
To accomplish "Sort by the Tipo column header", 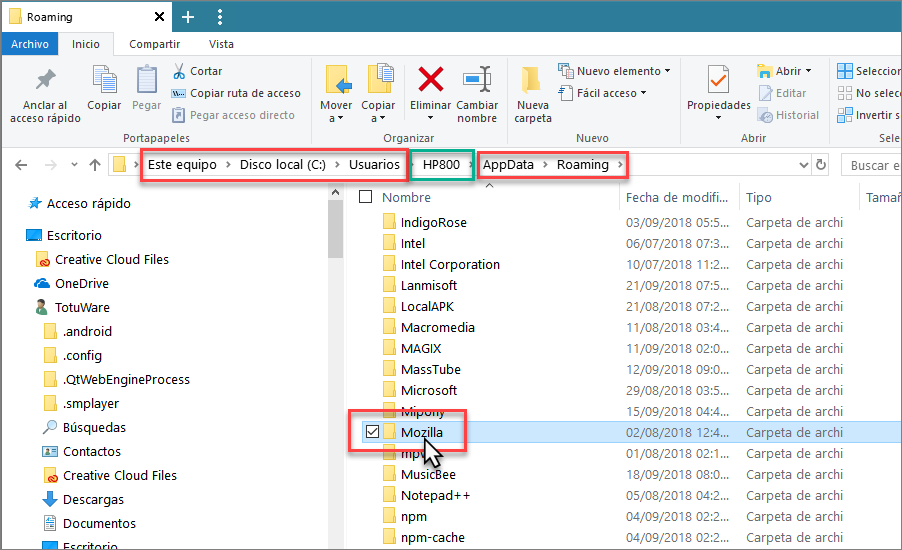I will (759, 197).
